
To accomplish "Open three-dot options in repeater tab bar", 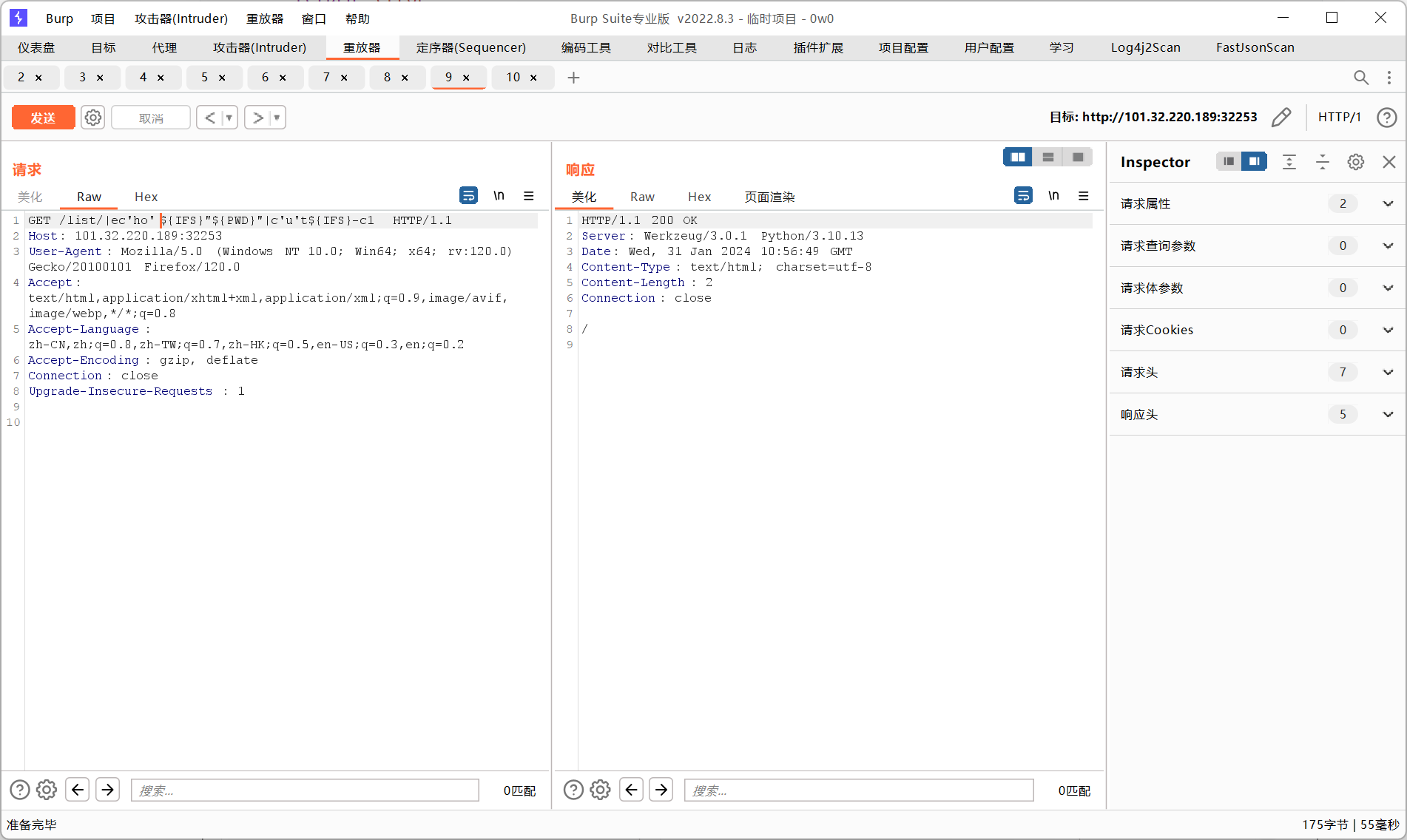I will tap(1389, 78).
